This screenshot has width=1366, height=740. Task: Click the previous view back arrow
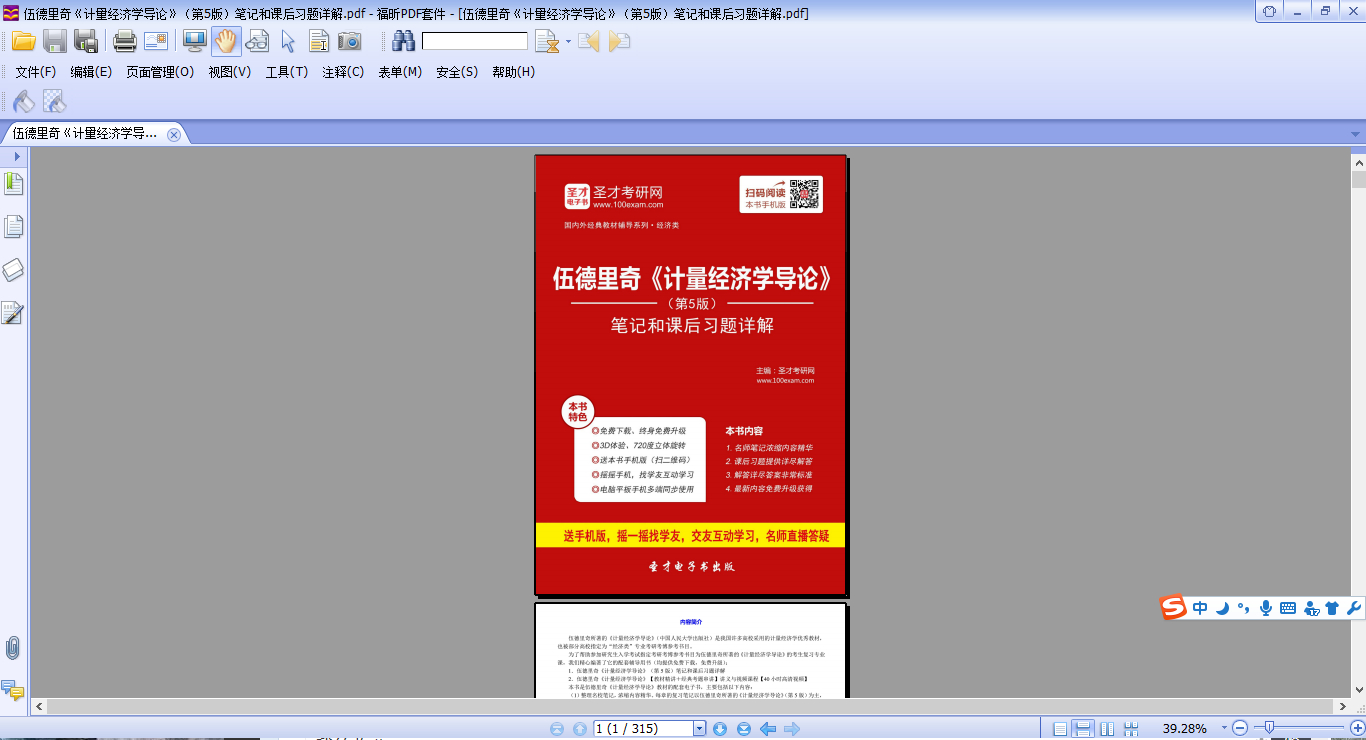point(768,729)
